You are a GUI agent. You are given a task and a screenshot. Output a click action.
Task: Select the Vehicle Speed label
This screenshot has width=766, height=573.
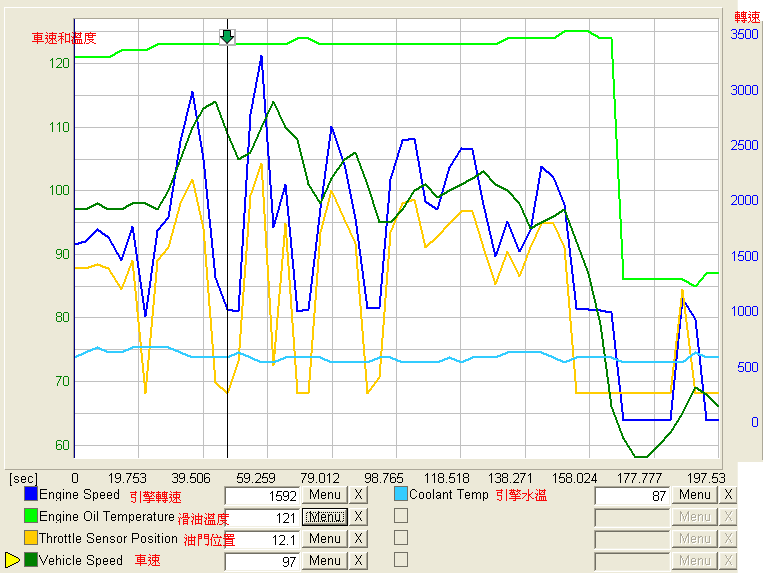click(x=81, y=560)
